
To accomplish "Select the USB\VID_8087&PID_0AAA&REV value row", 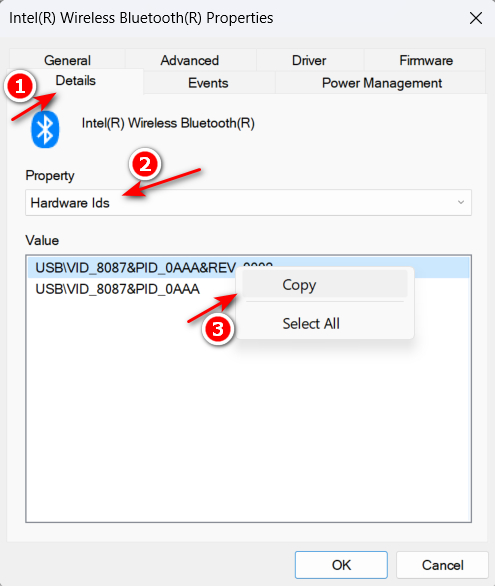I will 248,268.
